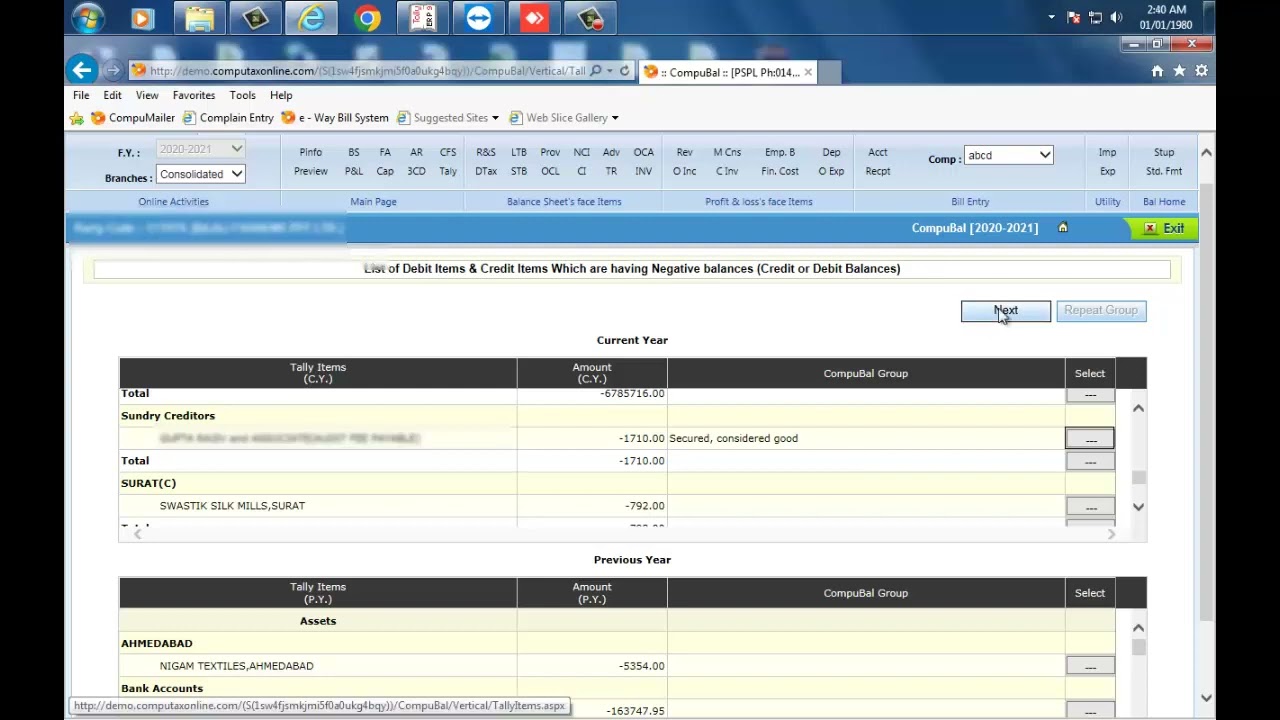Click the Next button
This screenshot has width=1280, height=720.
(1006, 310)
